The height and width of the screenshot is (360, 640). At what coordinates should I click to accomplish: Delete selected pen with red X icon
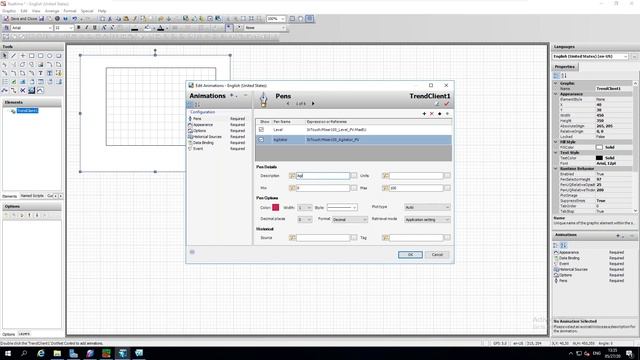click(x=432, y=114)
